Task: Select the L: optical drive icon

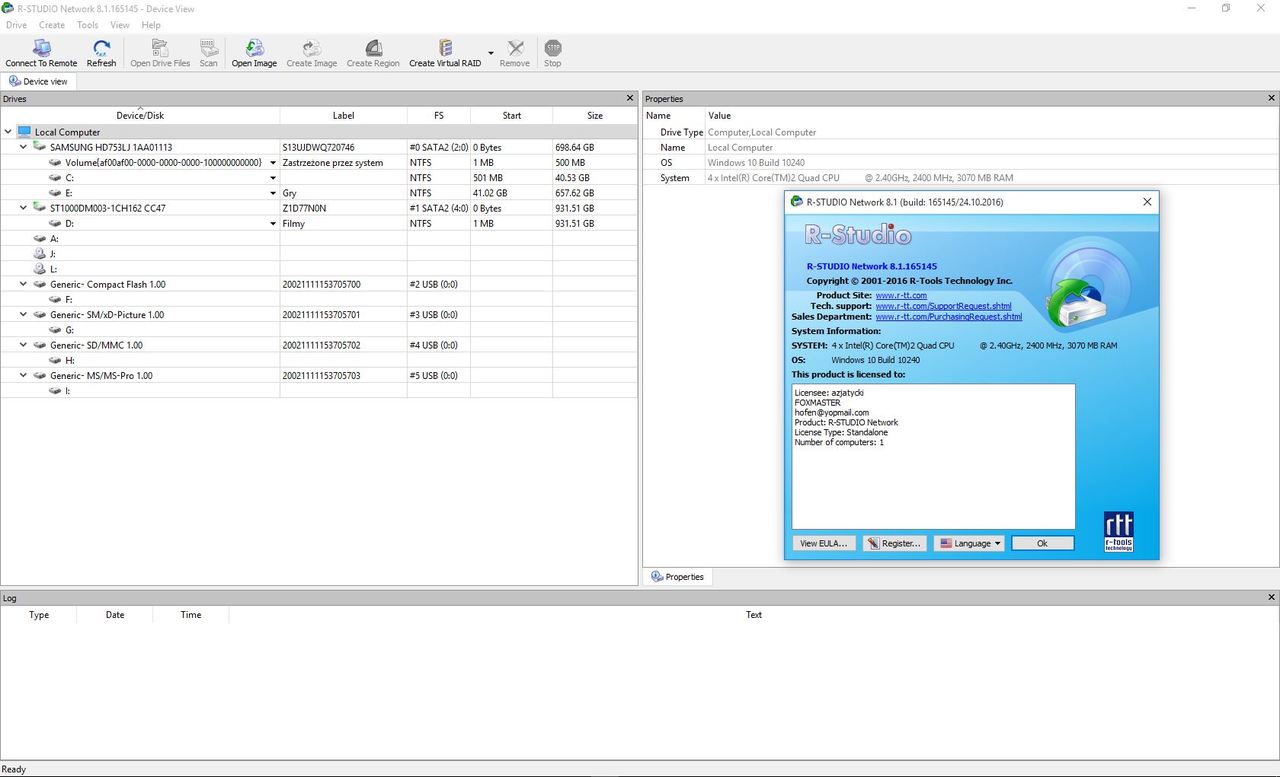Action: (40, 269)
